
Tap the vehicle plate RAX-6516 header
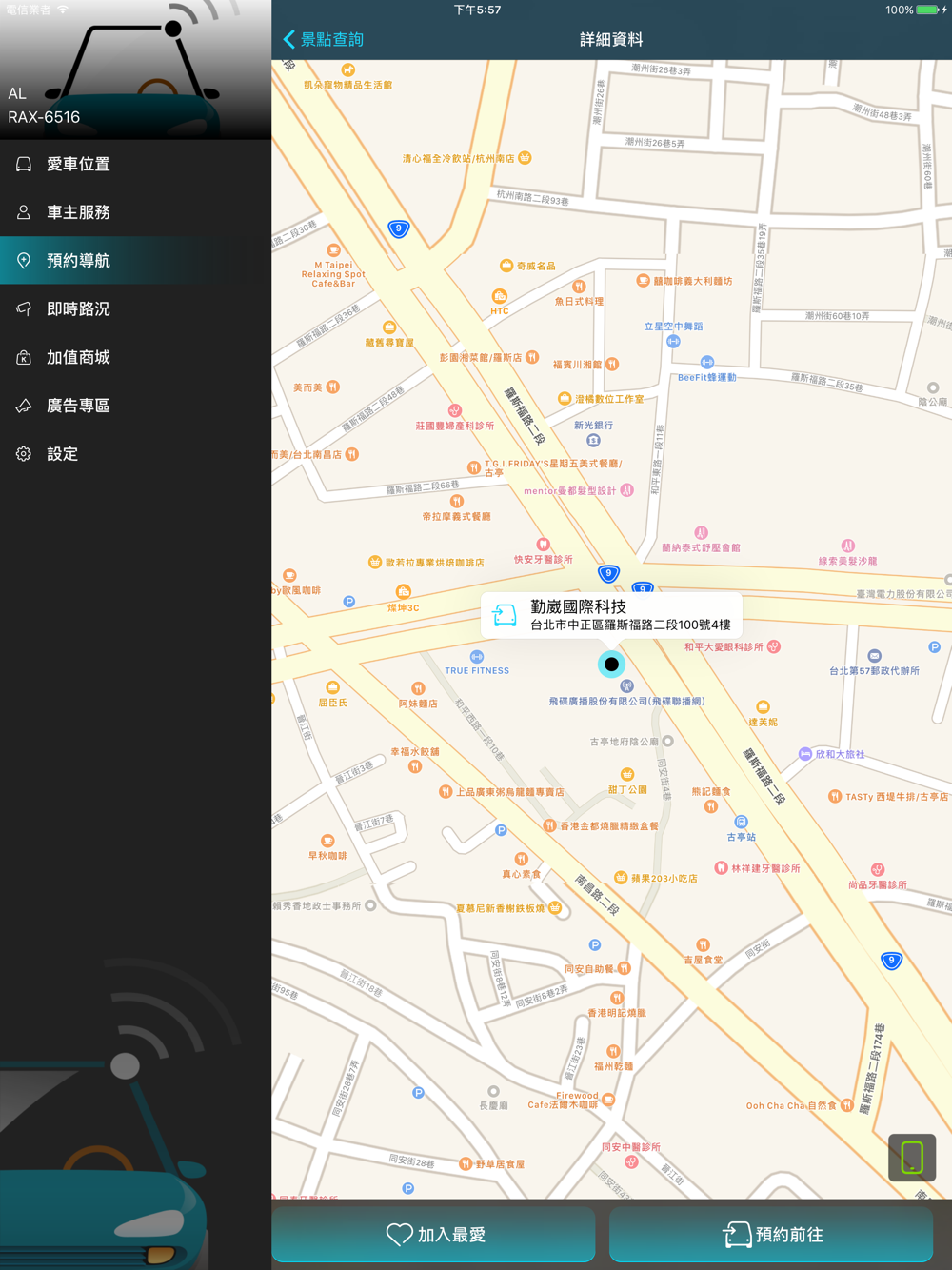coord(44,117)
